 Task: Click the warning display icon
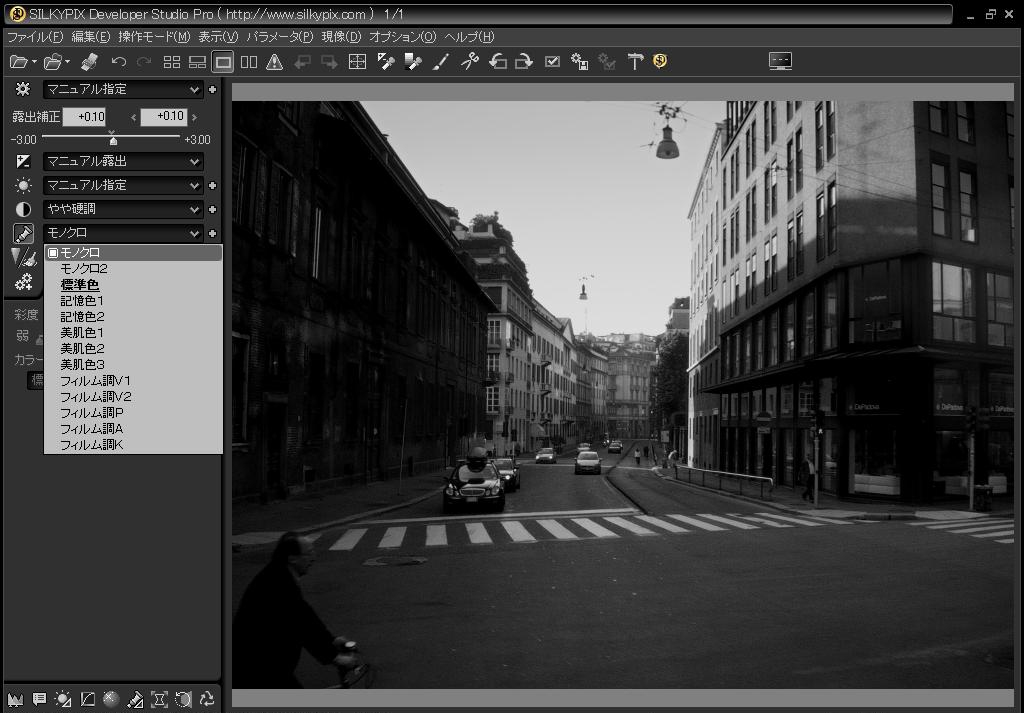click(274, 62)
